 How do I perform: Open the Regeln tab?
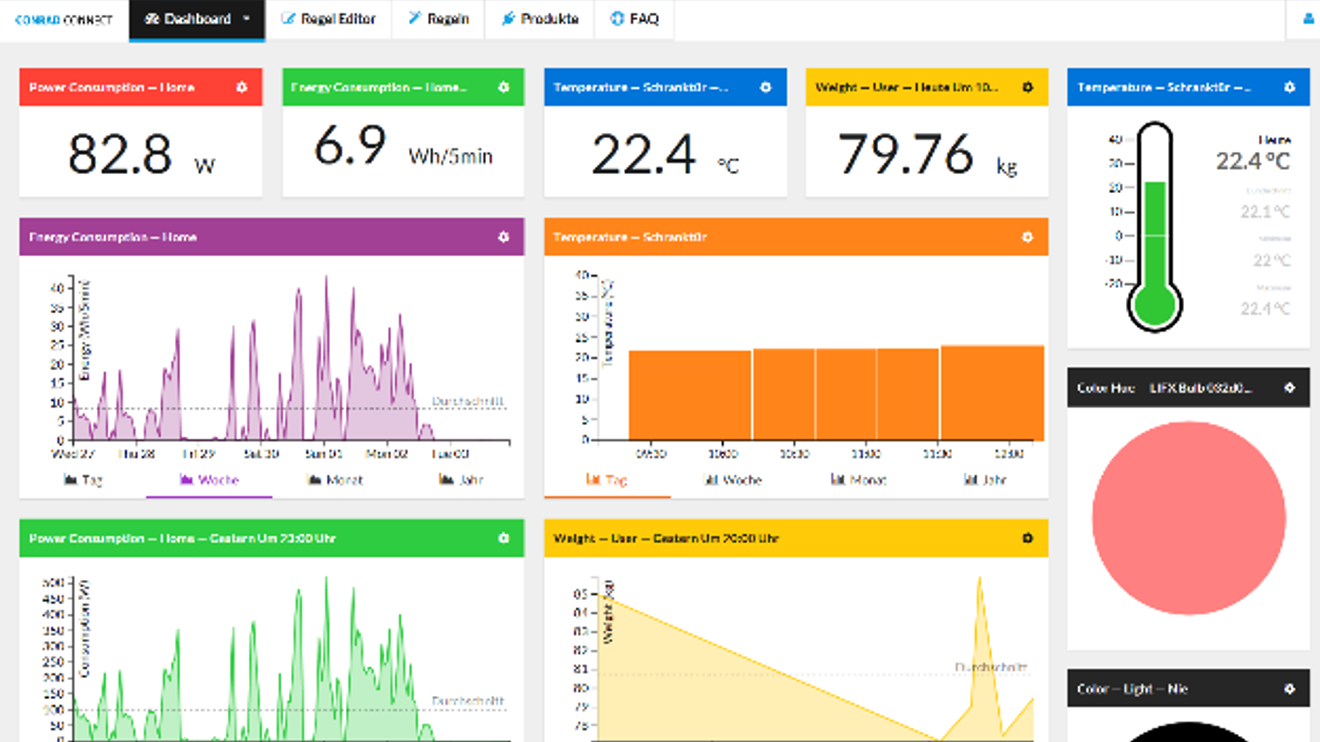(x=438, y=19)
